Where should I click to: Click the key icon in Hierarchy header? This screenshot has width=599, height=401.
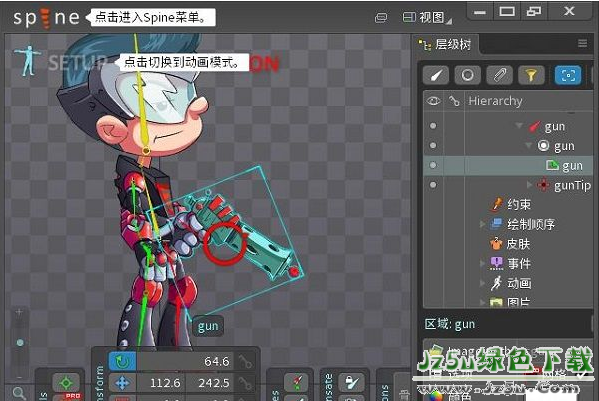[x=454, y=101]
